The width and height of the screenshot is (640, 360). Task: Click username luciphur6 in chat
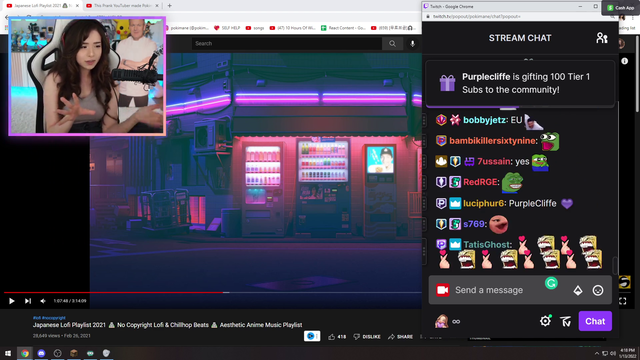click(x=484, y=203)
